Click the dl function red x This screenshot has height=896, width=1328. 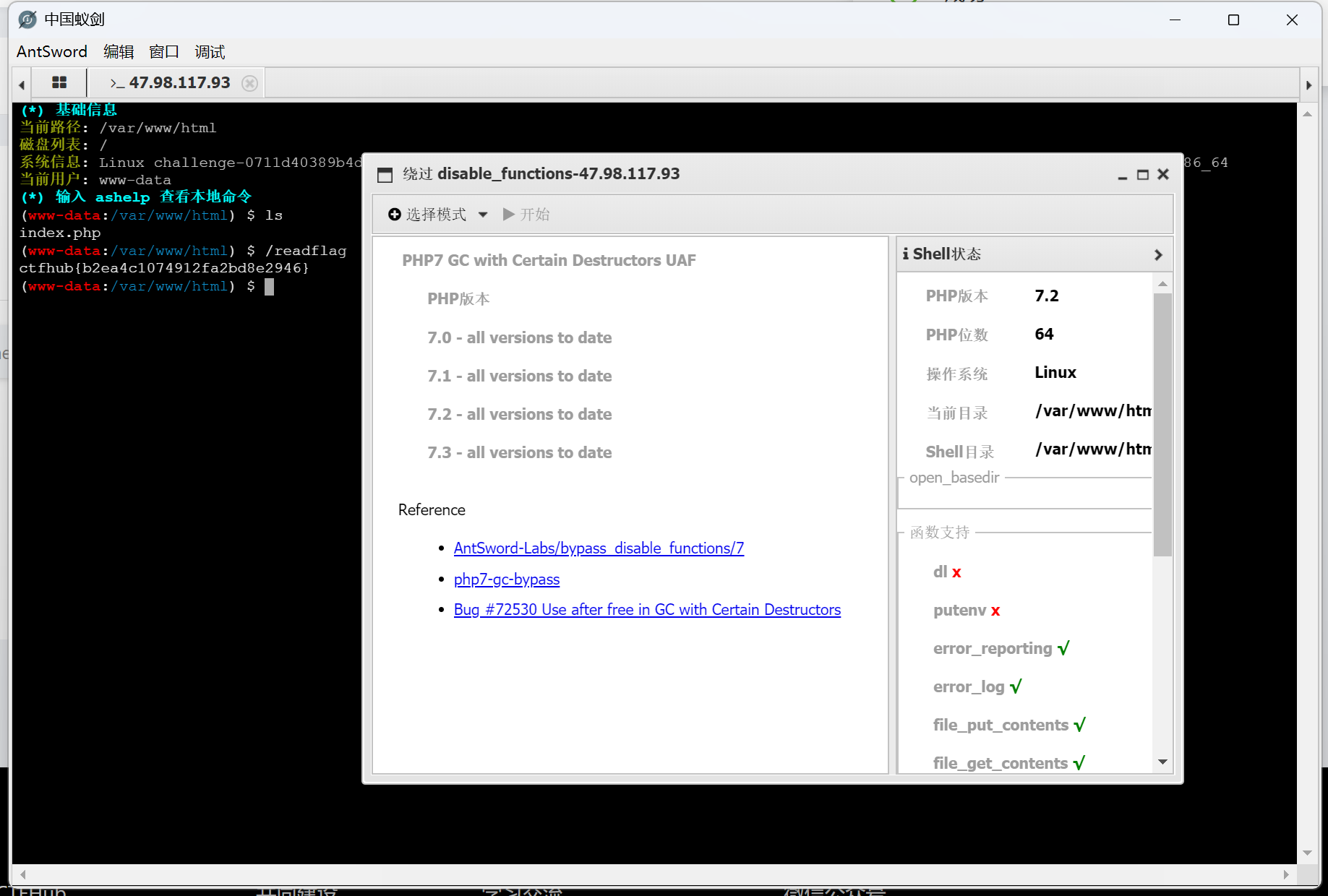[956, 572]
